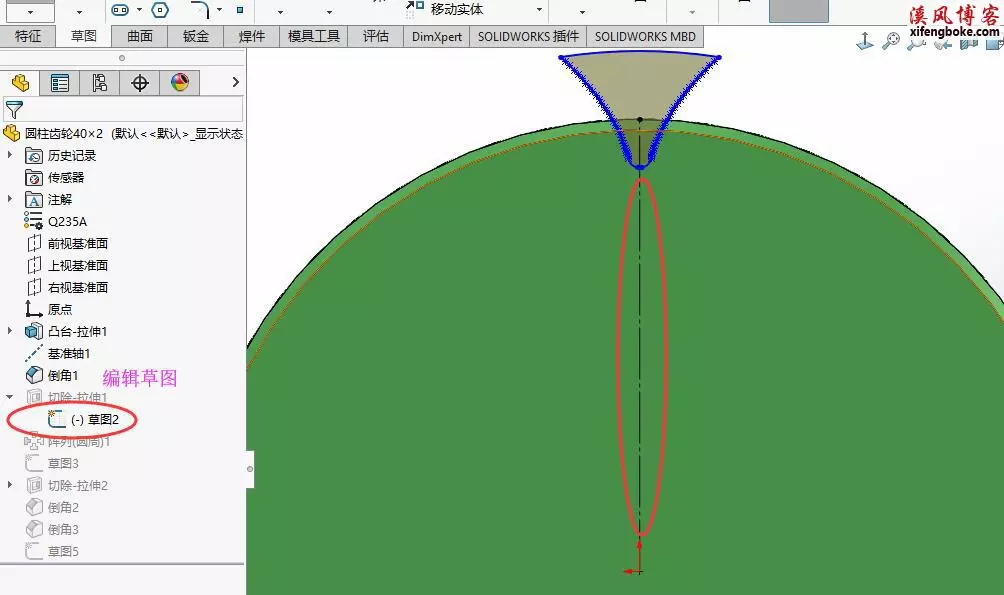Click the Zoom to Fit magnifier icon

(x=891, y=42)
